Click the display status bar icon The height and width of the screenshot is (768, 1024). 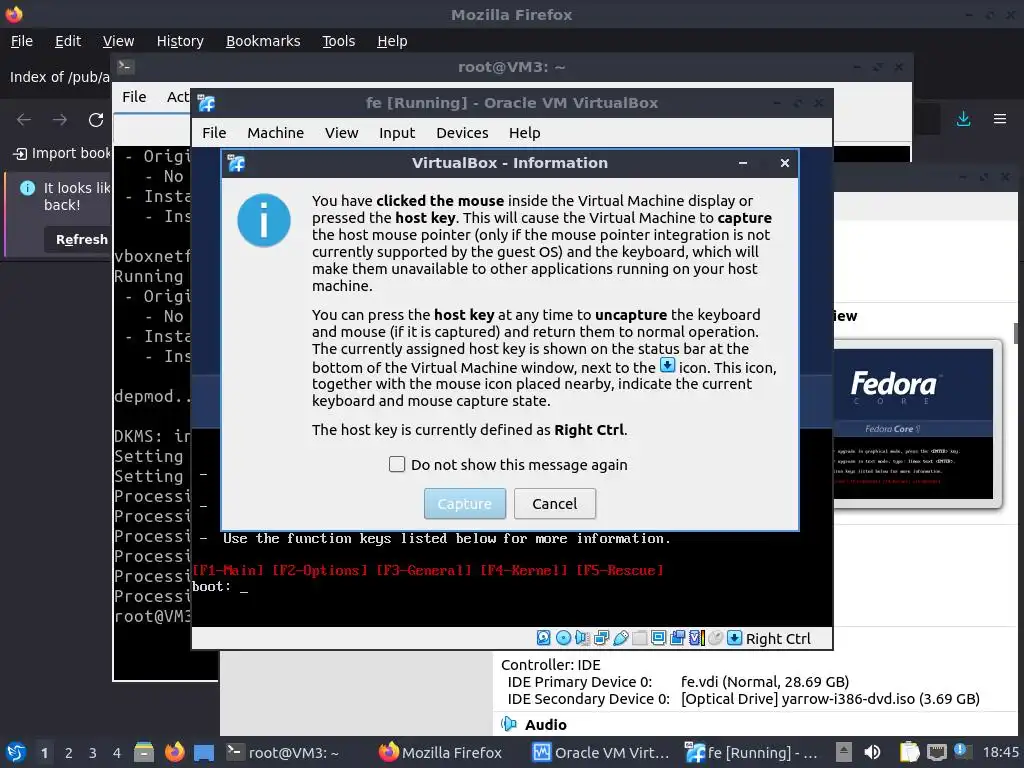click(658, 638)
